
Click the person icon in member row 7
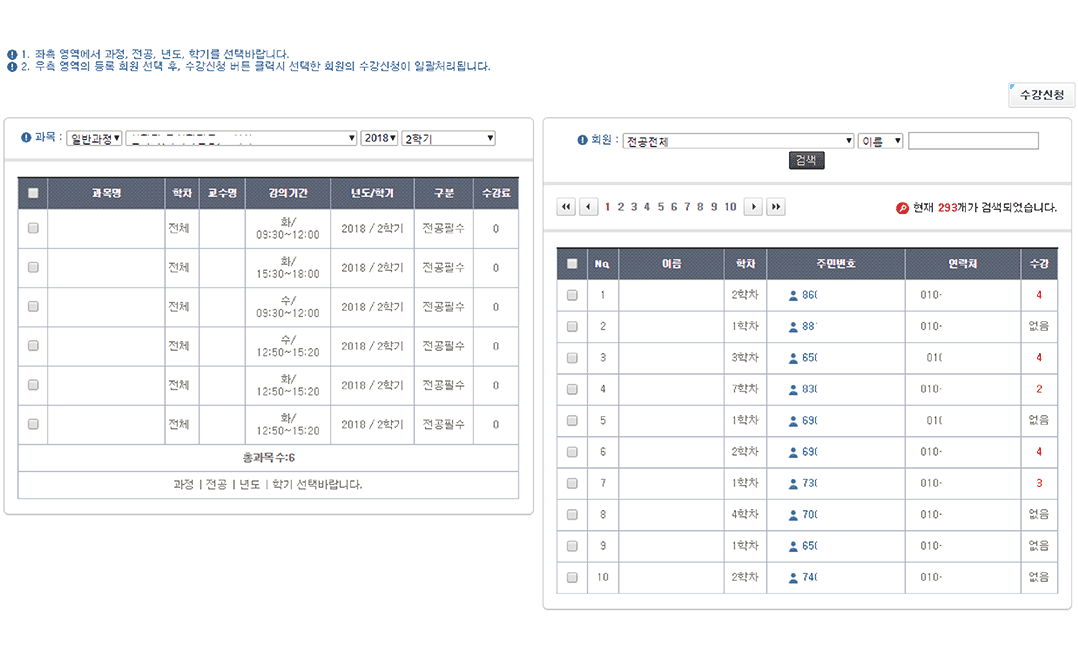tap(793, 484)
